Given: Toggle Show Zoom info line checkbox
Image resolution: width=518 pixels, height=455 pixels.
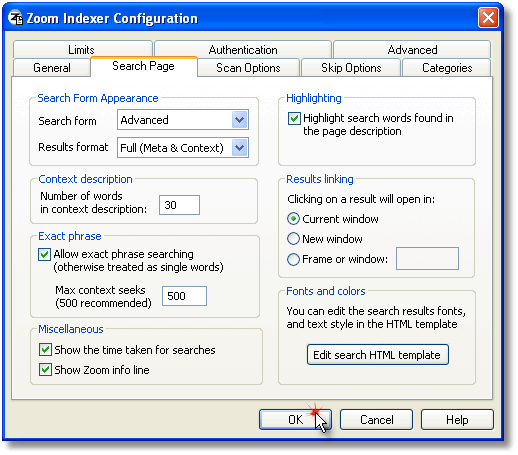Looking at the screenshot, I should [45, 370].
